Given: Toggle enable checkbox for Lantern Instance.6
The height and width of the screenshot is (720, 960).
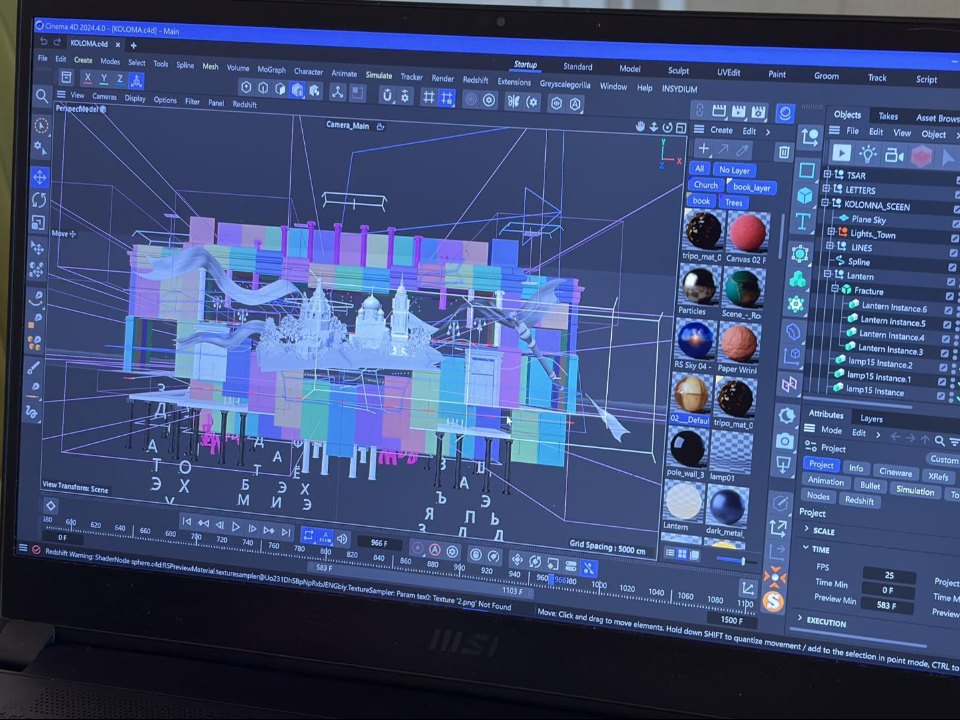Looking at the screenshot, I should click(948, 310).
